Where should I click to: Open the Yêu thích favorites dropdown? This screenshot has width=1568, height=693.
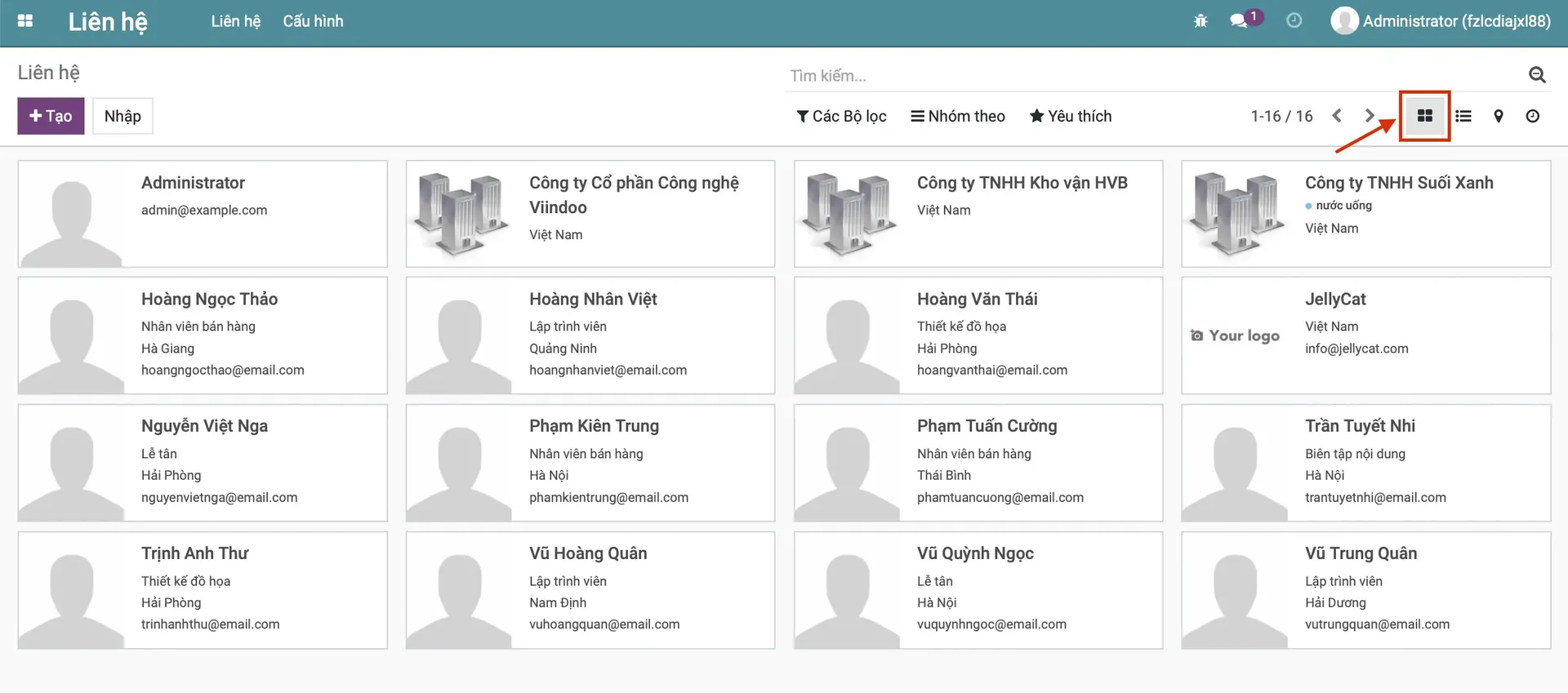(x=1071, y=116)
